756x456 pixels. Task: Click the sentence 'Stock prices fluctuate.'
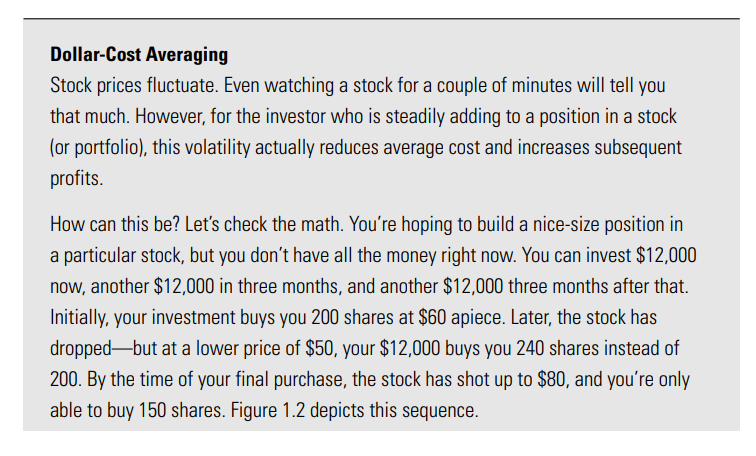click(135, 86)
